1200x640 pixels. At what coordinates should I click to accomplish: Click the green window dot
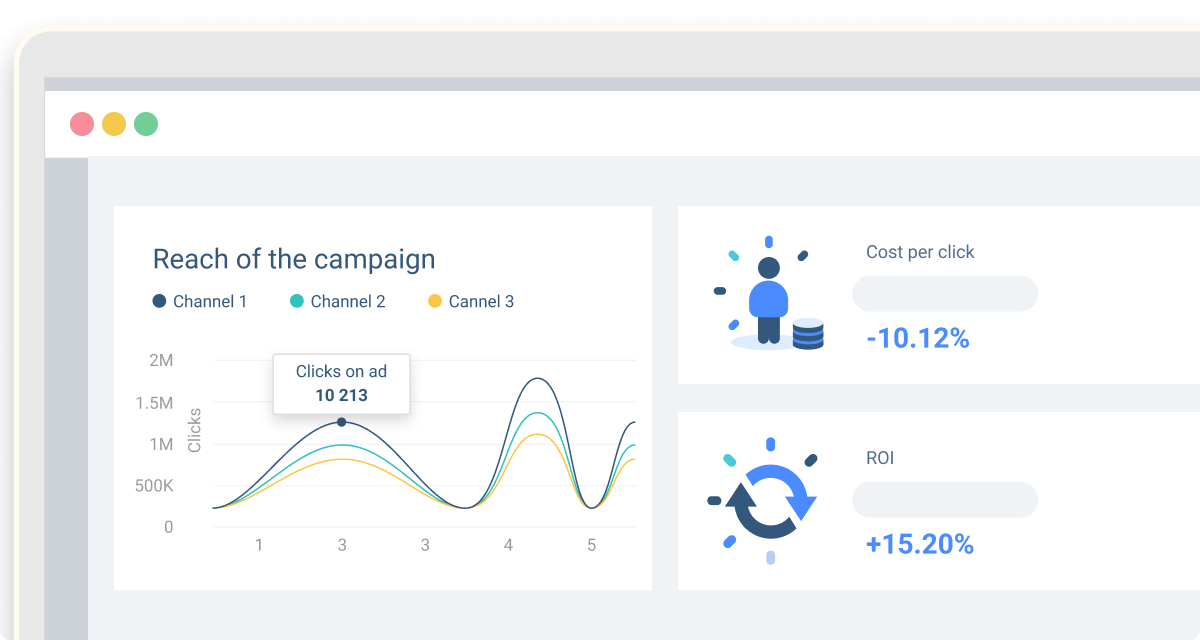click(x=146, y=124)
